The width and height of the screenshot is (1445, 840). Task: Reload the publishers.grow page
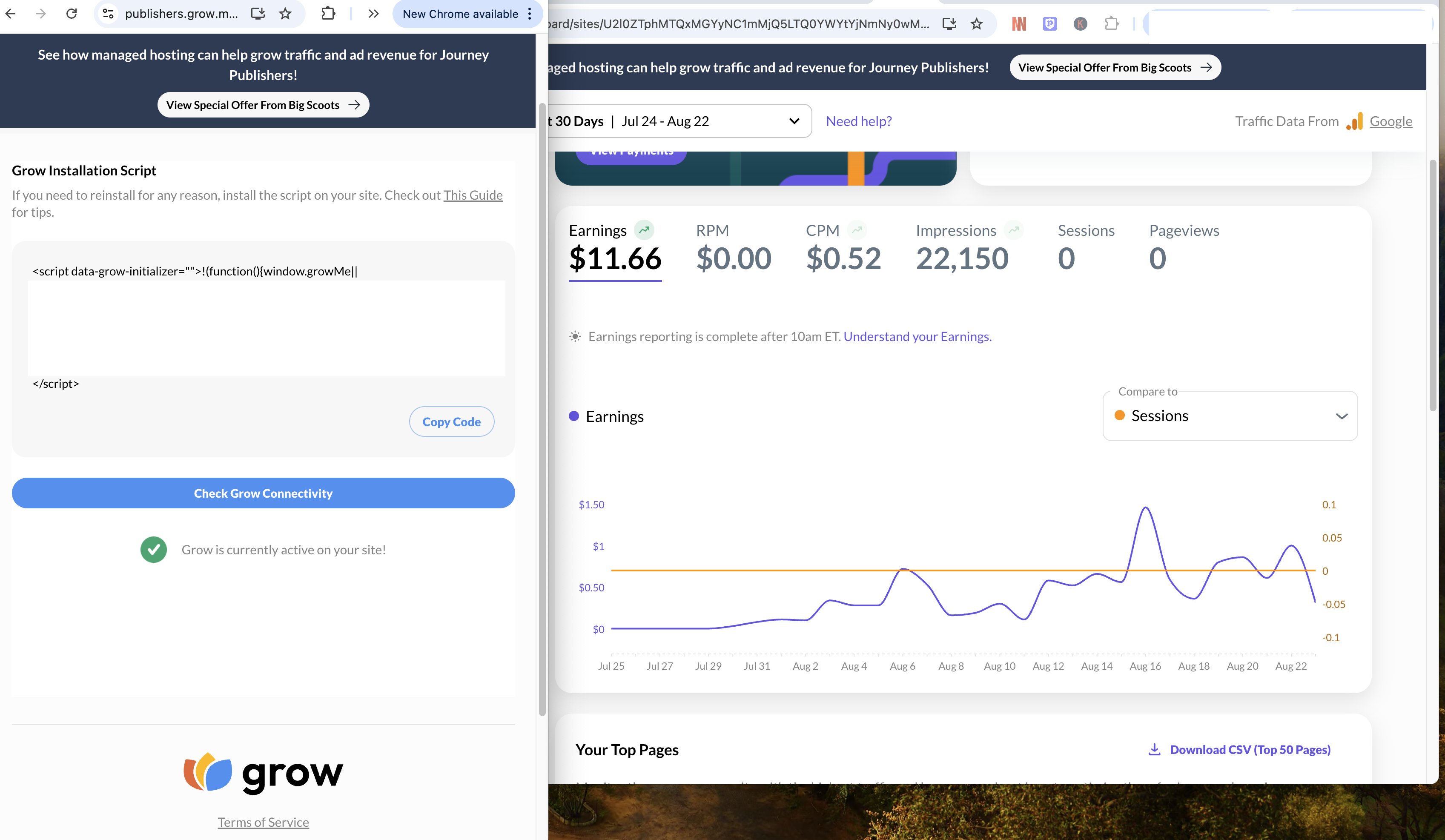[x=72, y=13]
